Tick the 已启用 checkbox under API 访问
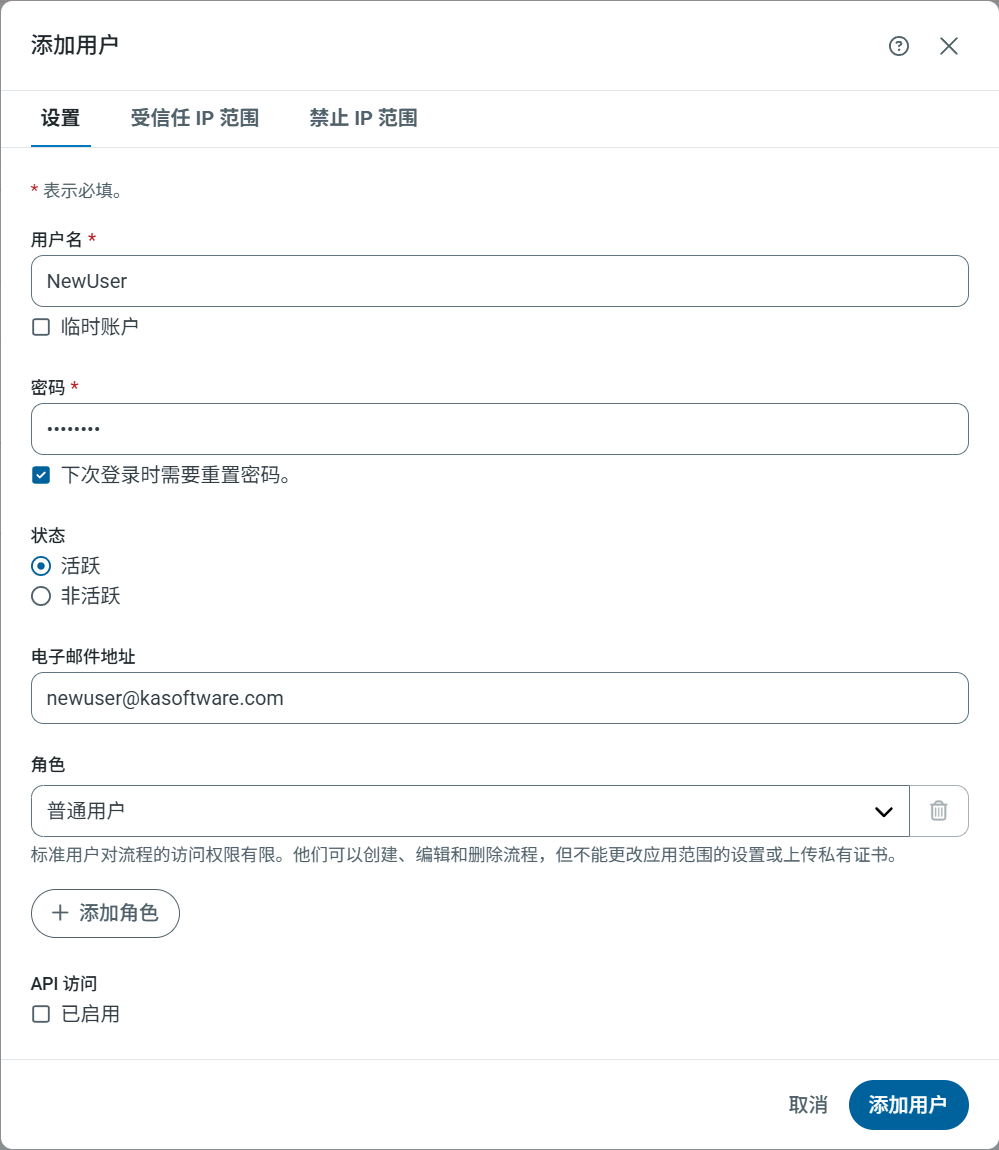 pyautogui.click(x=41, y=1014)
